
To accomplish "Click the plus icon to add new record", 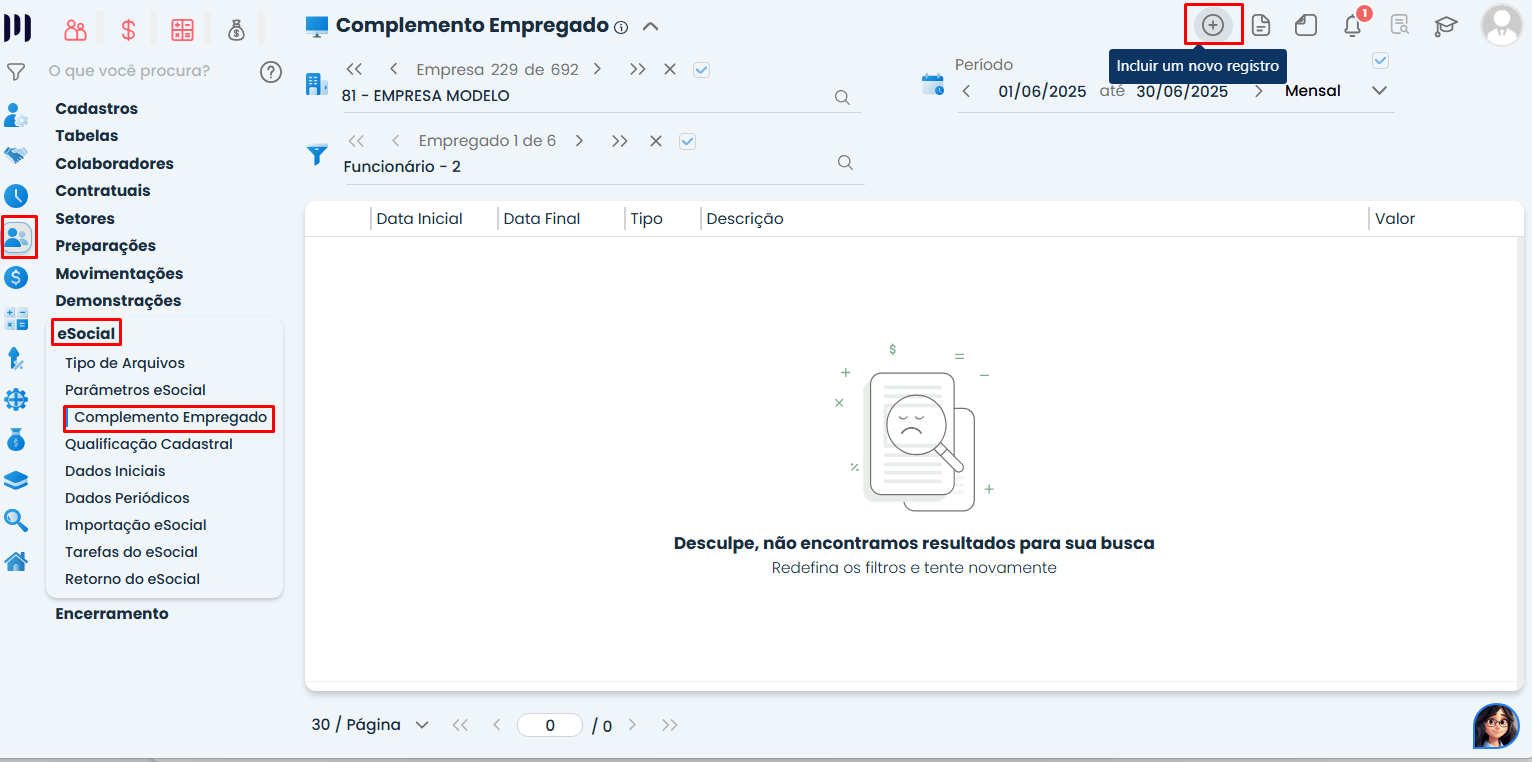I will click(1212, 25).
